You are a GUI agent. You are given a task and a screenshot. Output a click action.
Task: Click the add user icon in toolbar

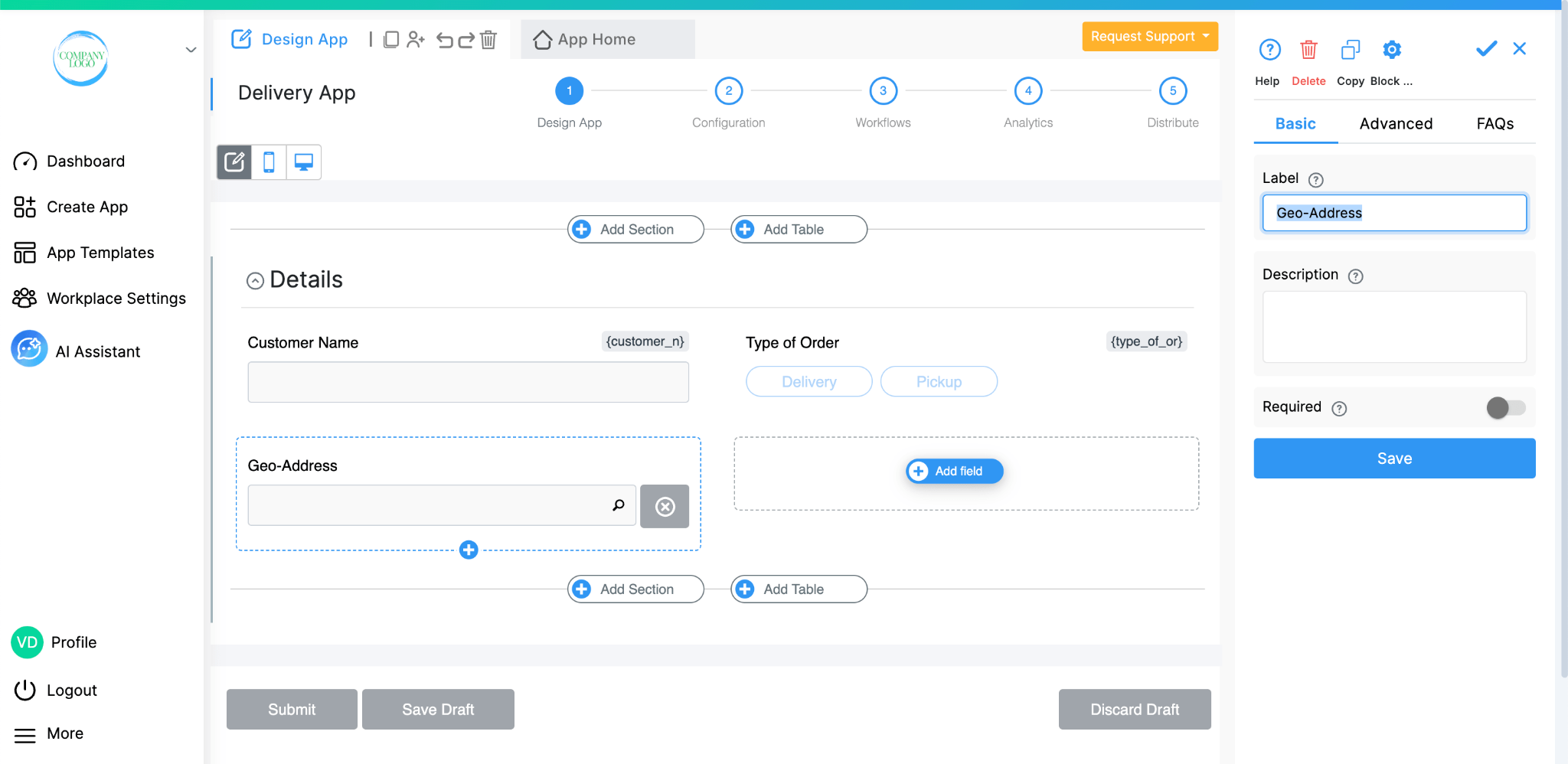[x=416, y=39]
